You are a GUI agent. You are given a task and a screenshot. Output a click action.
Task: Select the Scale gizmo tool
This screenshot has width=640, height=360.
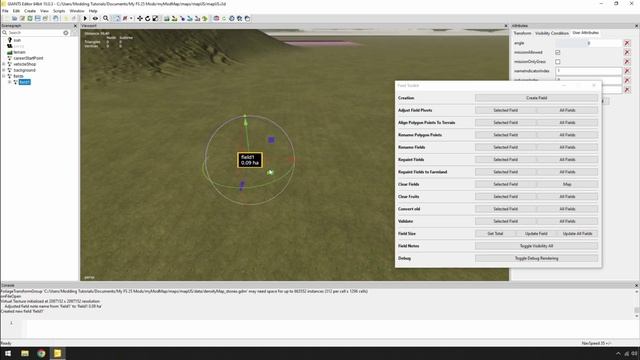pyautogui.click(x=155, y=18)
